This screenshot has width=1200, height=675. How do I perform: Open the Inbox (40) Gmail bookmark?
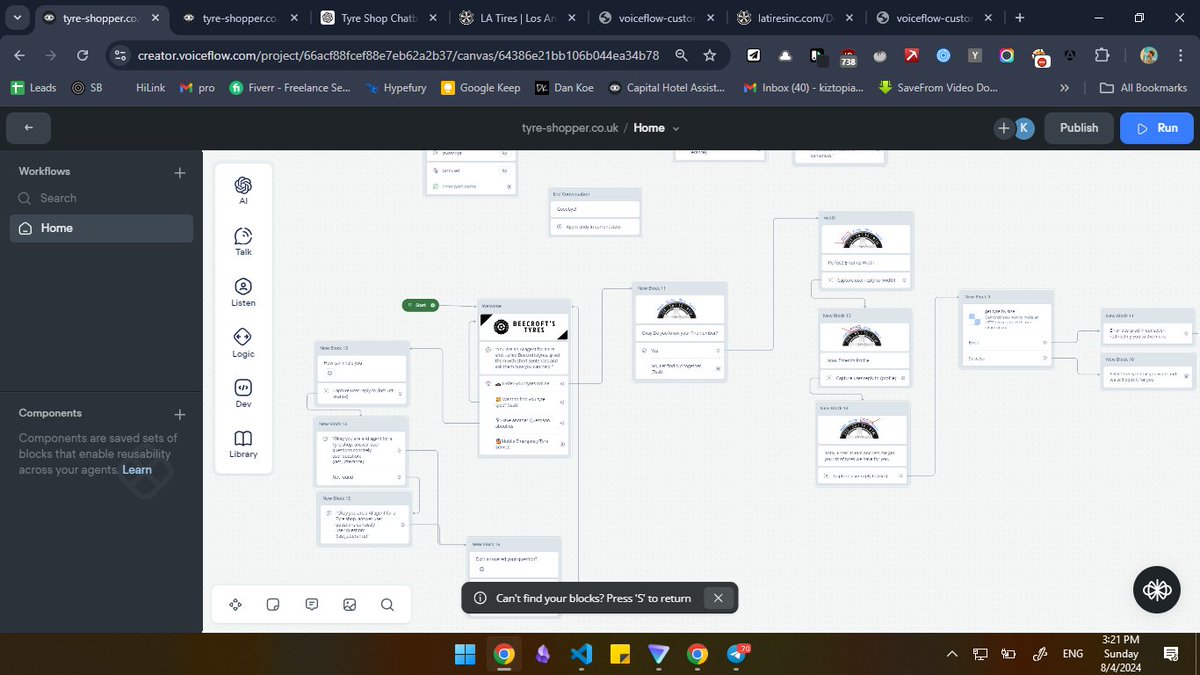[806, 88]
